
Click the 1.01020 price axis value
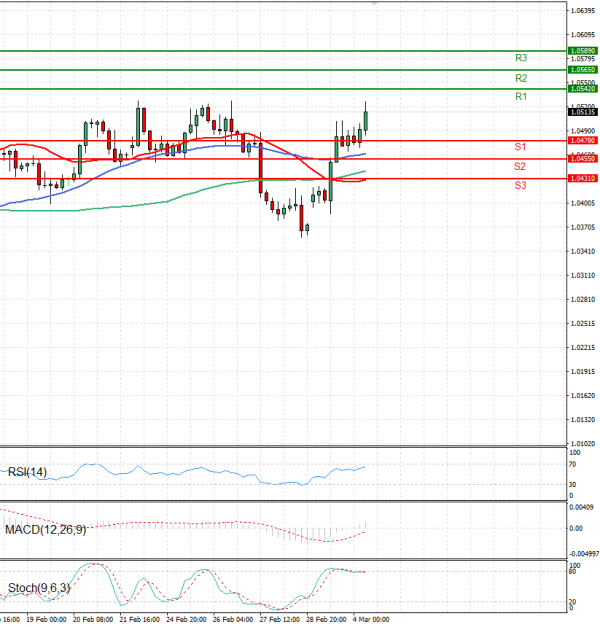582,443
